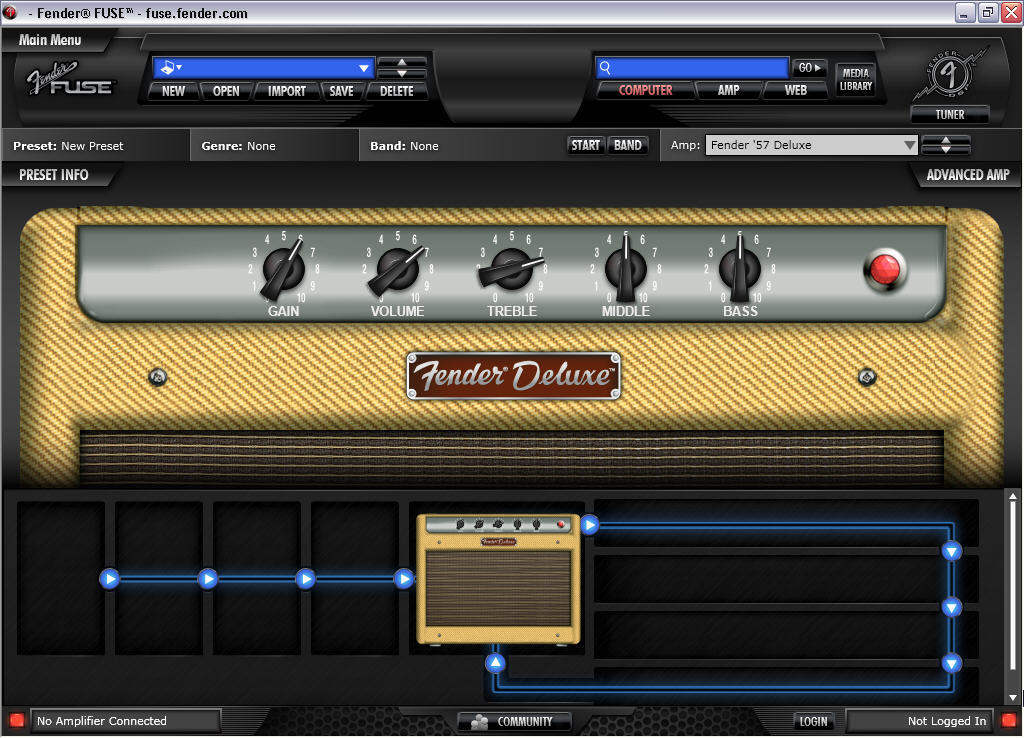
Task: Click the SAVE button
Action: pos(342,90)
